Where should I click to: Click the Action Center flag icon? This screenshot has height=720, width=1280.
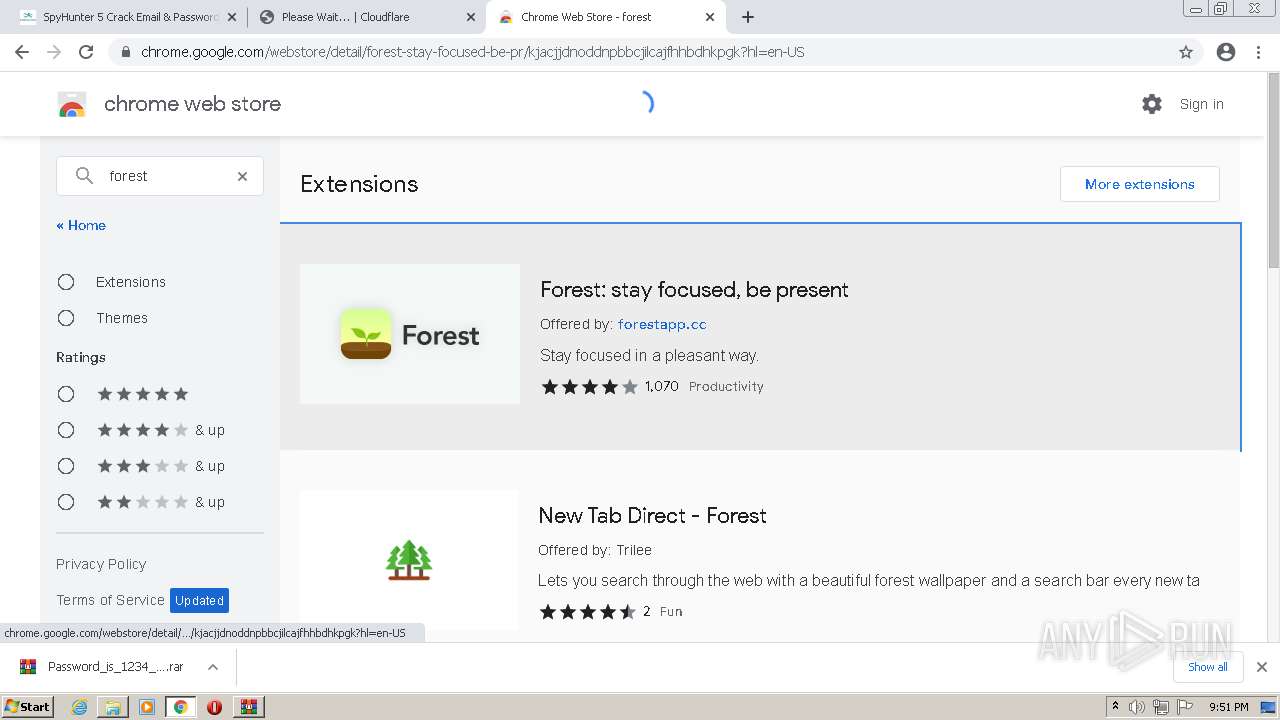pyautogui.click(x=1185, y=707)
